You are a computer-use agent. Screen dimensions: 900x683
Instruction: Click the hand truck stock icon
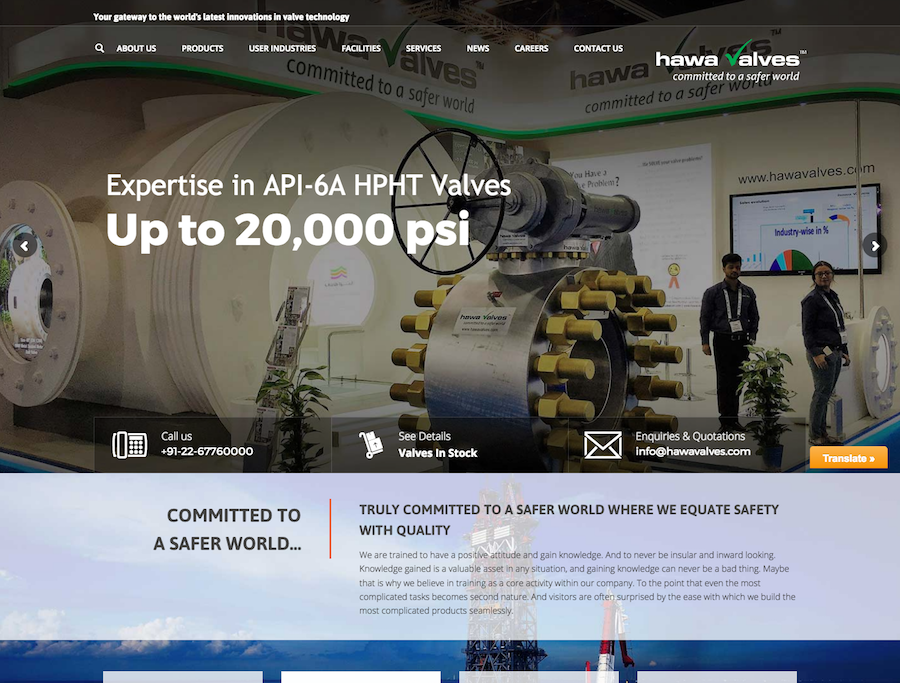click(371, 444)
